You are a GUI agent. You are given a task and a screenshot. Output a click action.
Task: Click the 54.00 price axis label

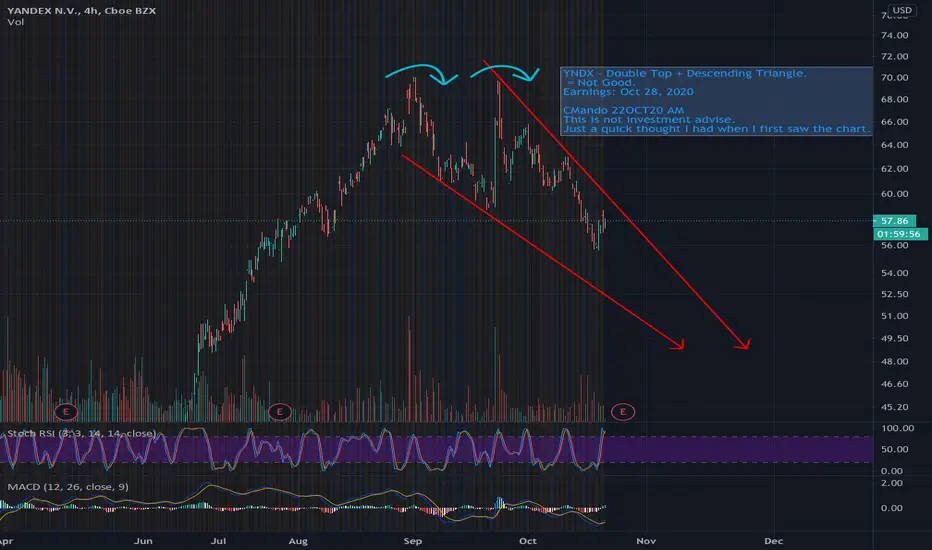[x=895, y=273]
